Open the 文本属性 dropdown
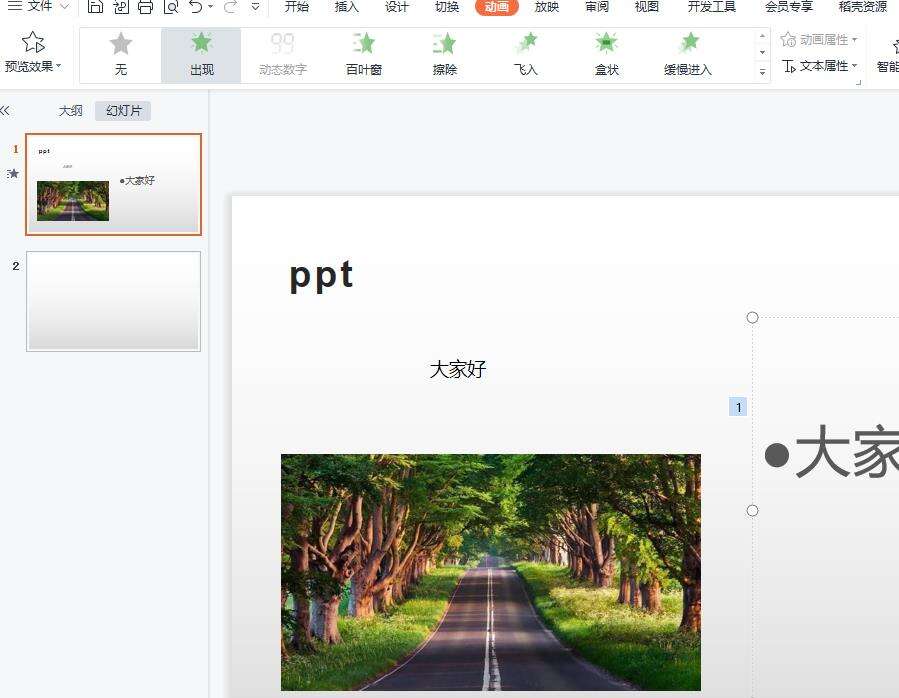The image size is (899, 698). [820, 66]
